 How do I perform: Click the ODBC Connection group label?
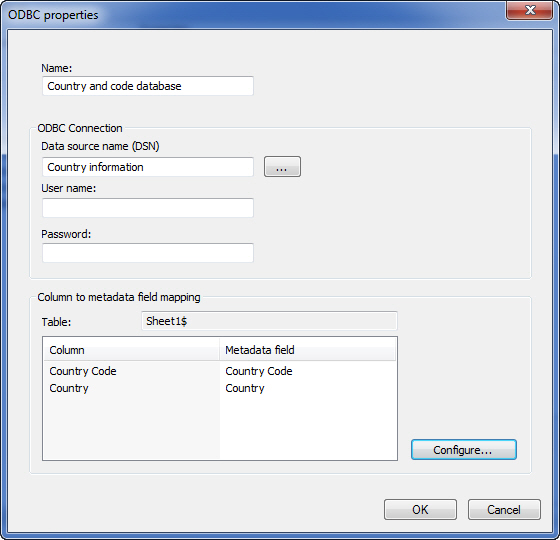click(x=80, y=128)
